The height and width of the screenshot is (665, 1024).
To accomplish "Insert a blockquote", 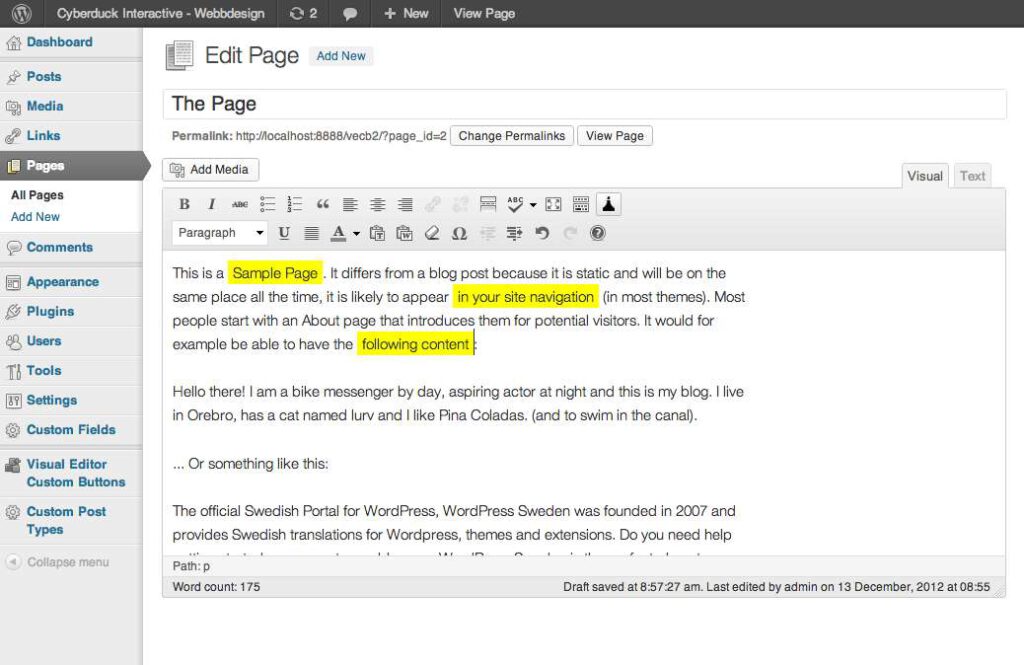I will tap(322, 204).
